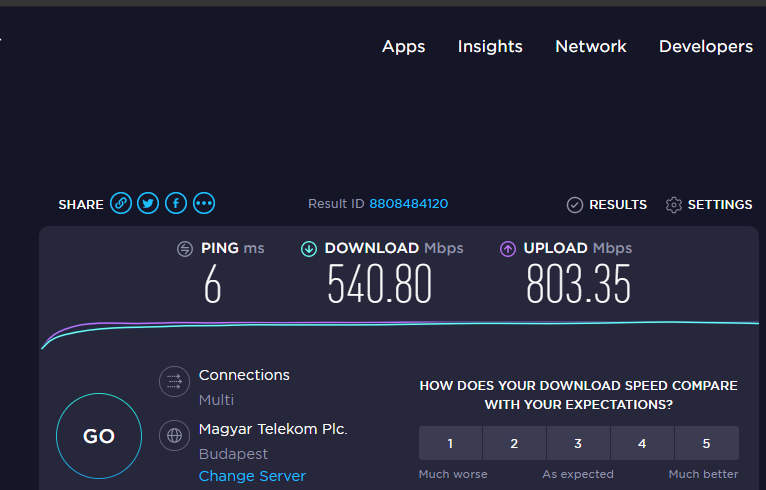Click the Results checkmark icon

pos(574,205)
